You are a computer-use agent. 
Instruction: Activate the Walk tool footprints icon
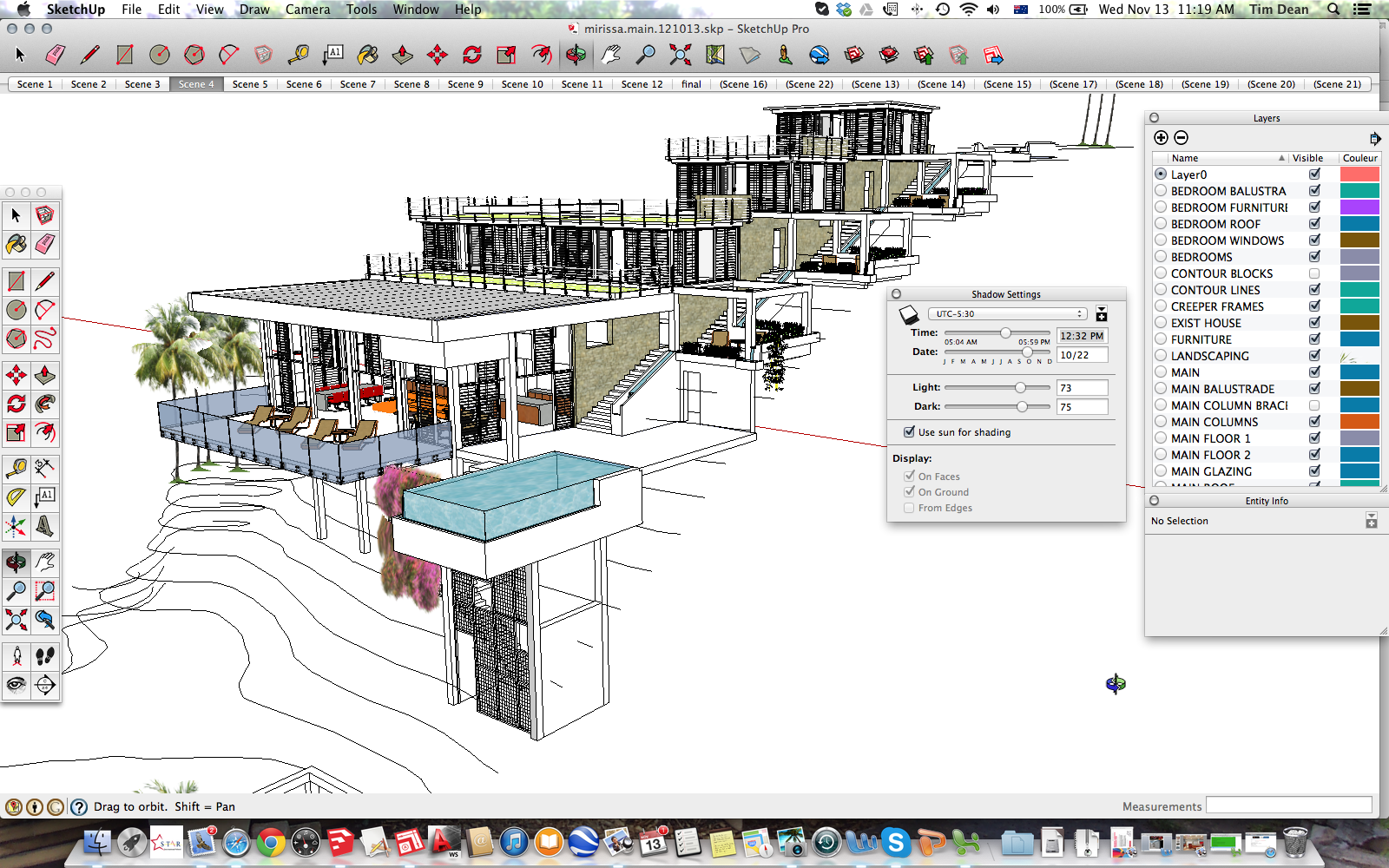[45, 656]
